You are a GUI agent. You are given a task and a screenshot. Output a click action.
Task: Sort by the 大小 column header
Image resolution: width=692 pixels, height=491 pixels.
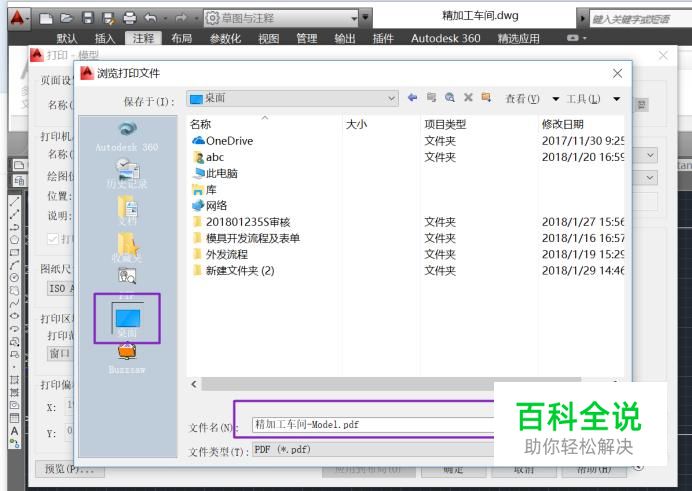pyautogui.click(x=382, y=124)
